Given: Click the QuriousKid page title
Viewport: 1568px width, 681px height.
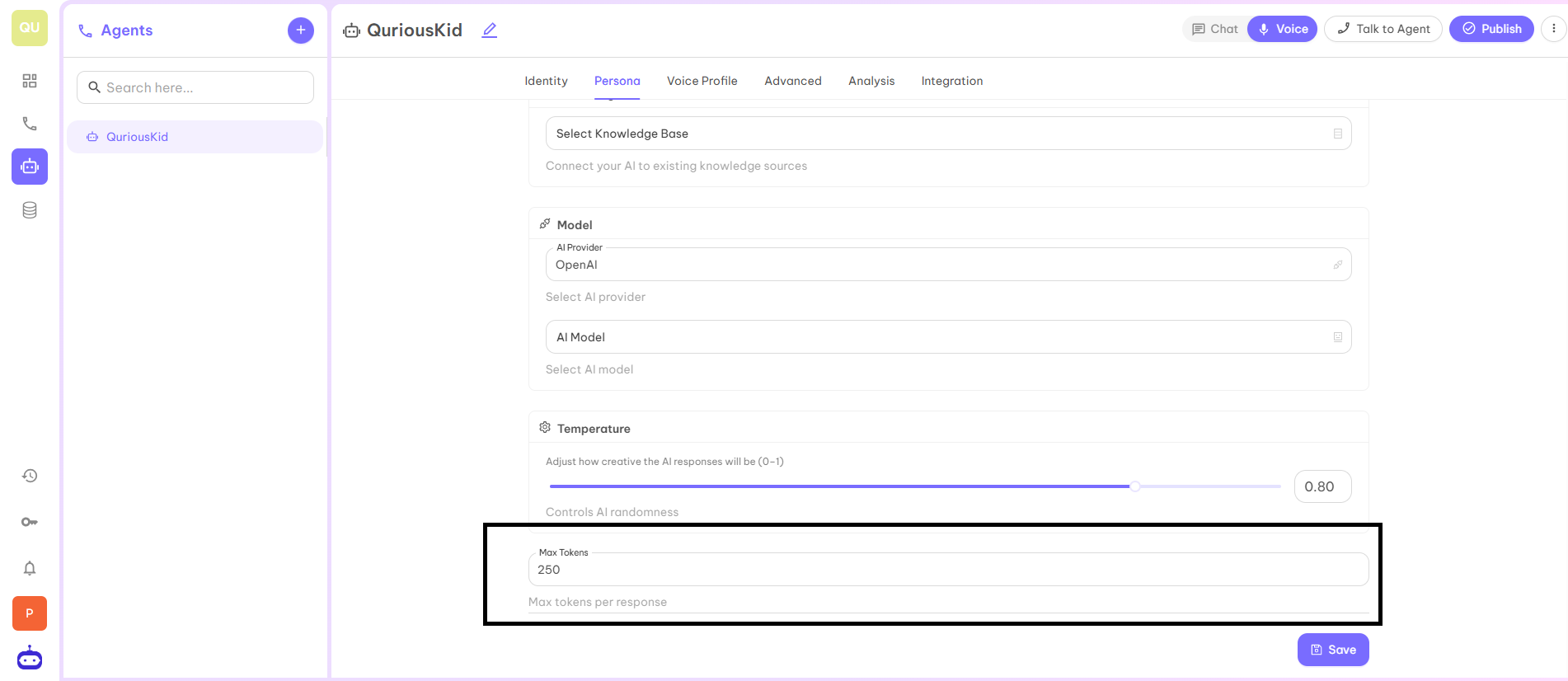Looking at the screenshot, I should [415, 31].
